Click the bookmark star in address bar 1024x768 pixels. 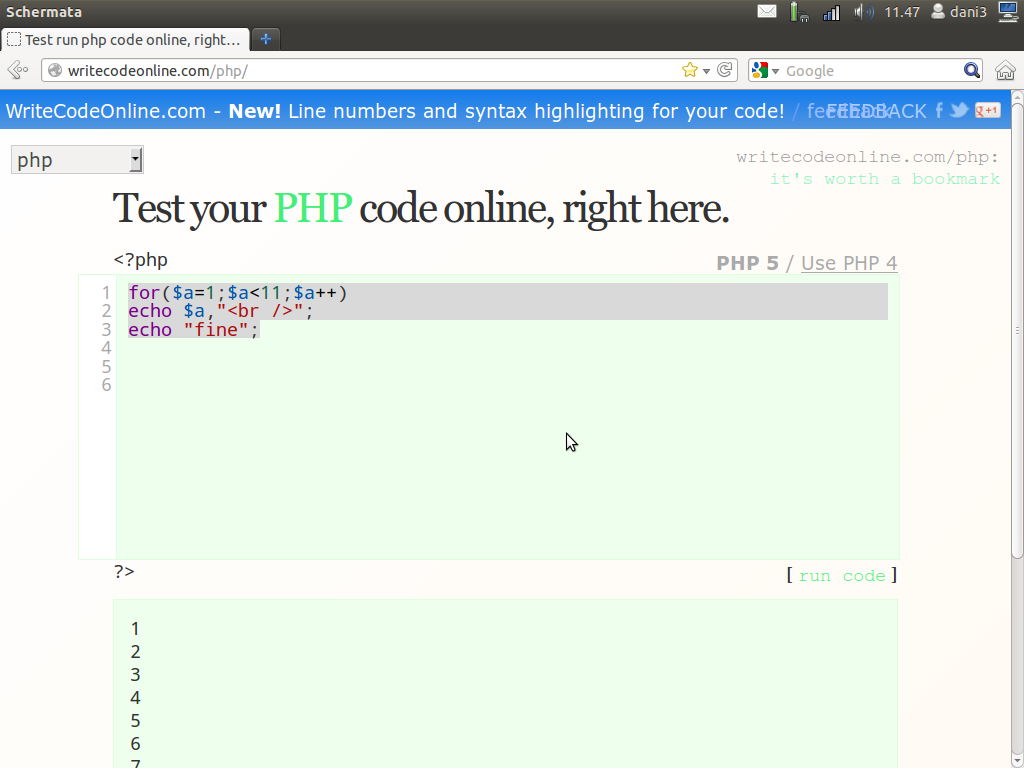[x=691, y=70]
